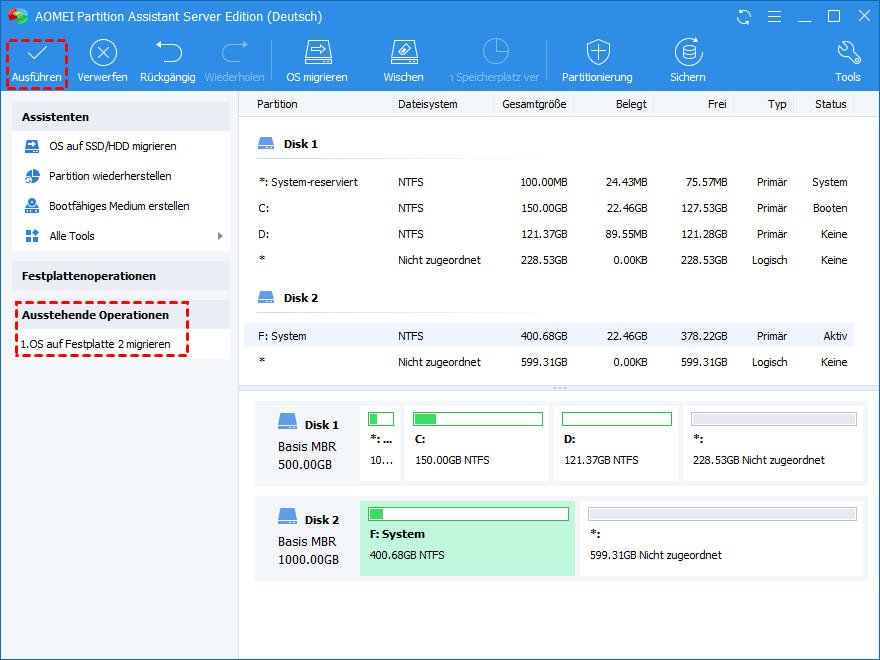Screen dimensions: 880x660
Task: Undo with the Rückgängig arrow icon
Action: point(167,53)
